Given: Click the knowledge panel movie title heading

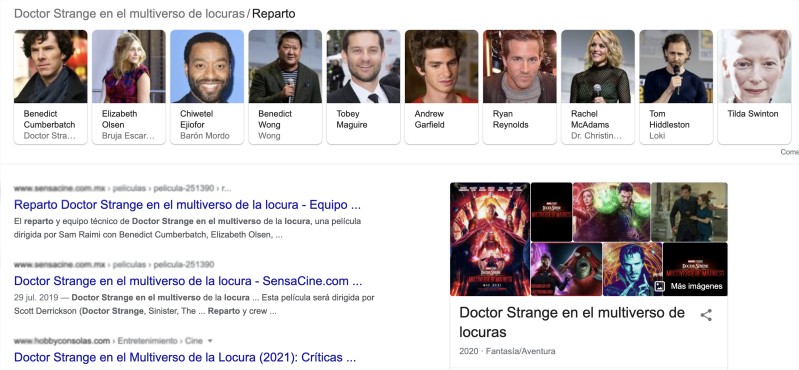Looking at the screenshot, I should [572, 322].
